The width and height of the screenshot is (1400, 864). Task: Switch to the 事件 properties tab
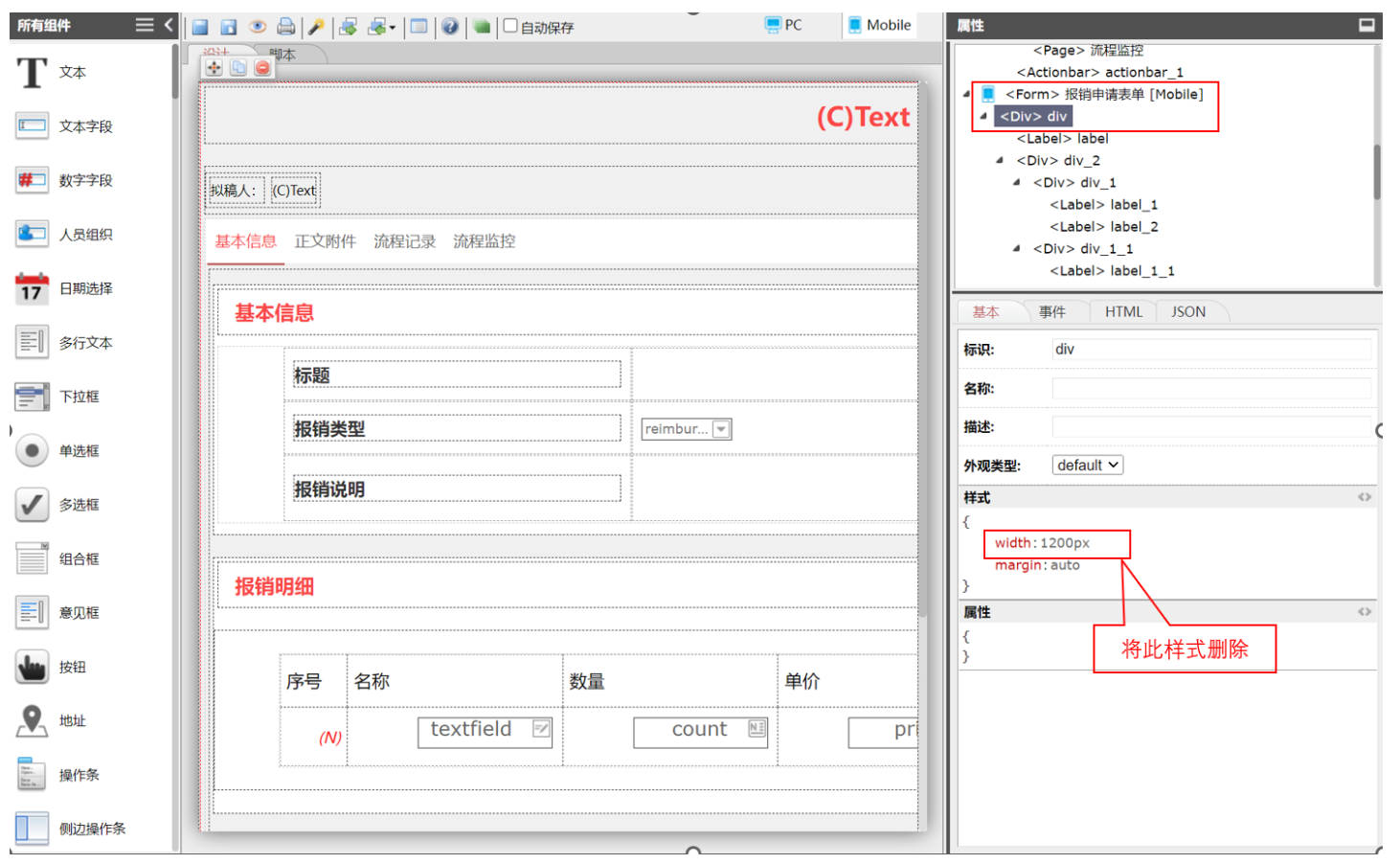pos(1051,312)
